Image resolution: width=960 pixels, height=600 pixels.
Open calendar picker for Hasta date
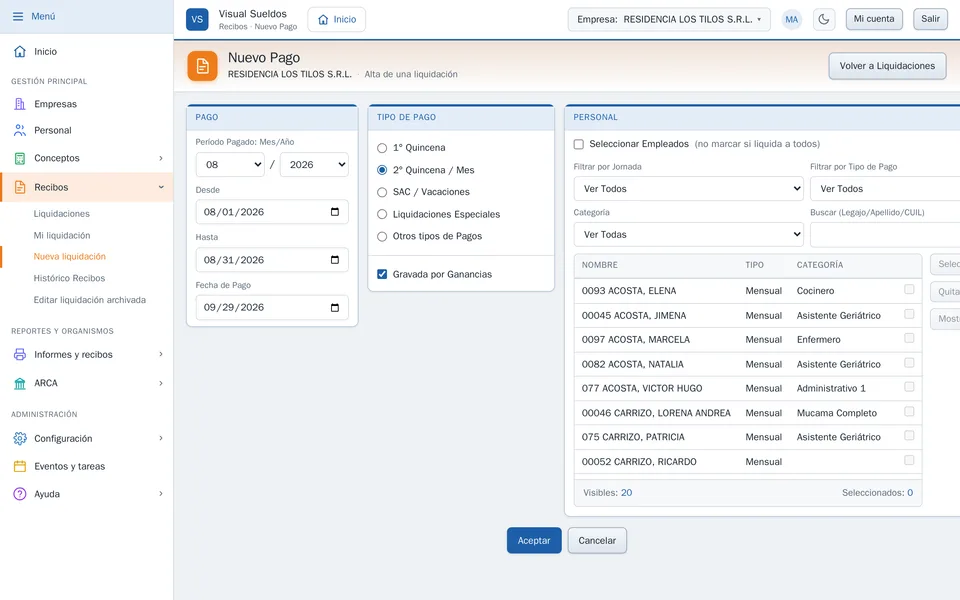click(x=335, y=260)
